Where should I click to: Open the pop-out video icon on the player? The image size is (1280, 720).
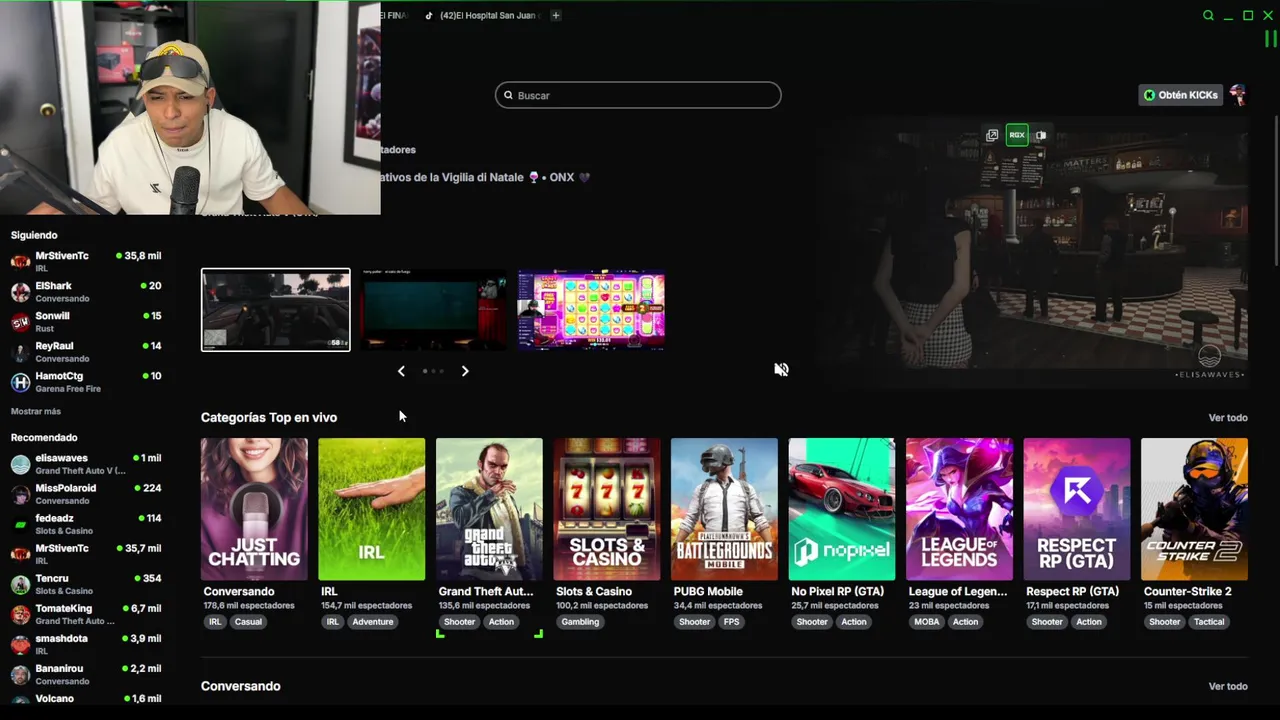[x=992, y=135]
